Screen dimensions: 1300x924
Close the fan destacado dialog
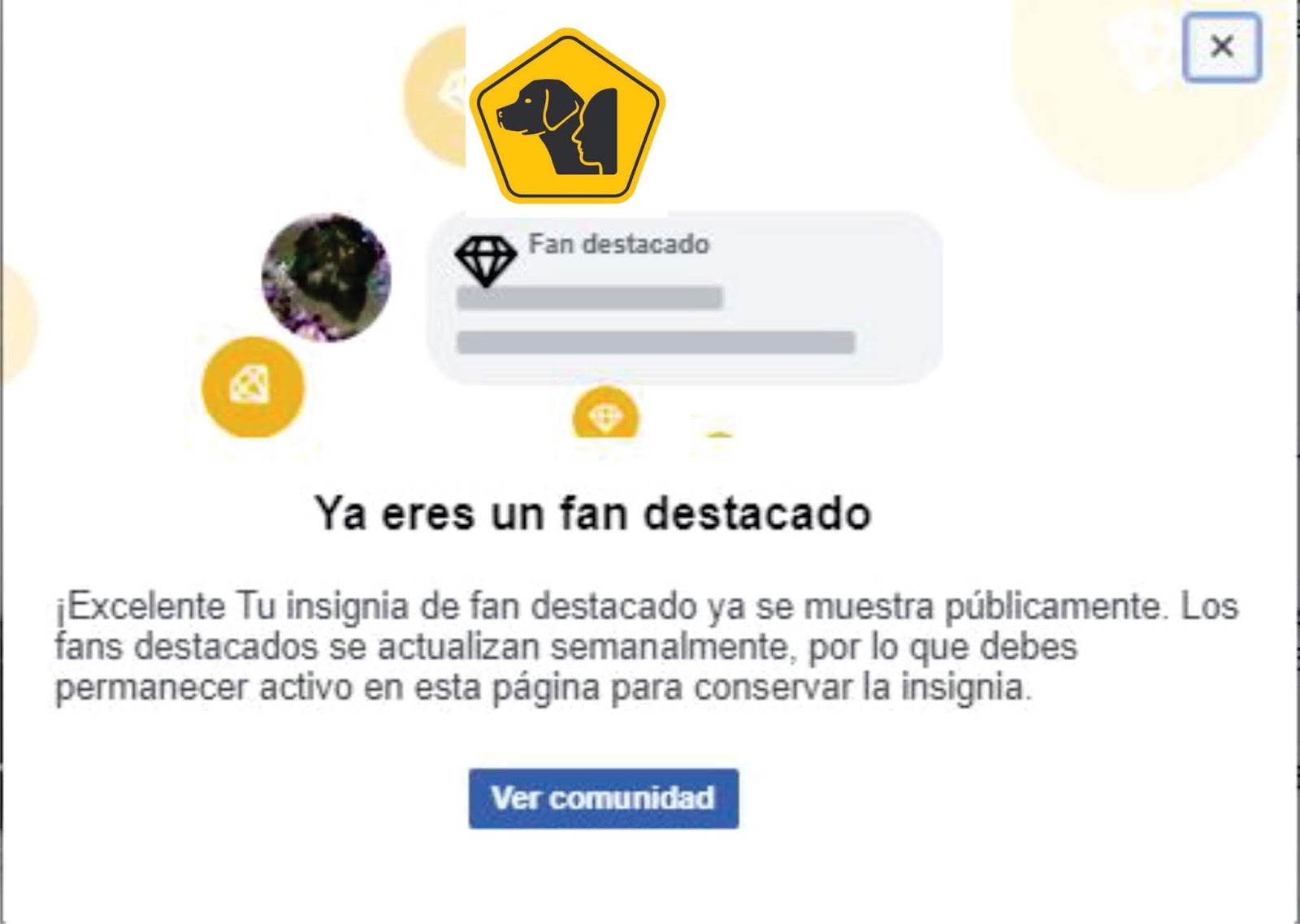point(1222,47)
